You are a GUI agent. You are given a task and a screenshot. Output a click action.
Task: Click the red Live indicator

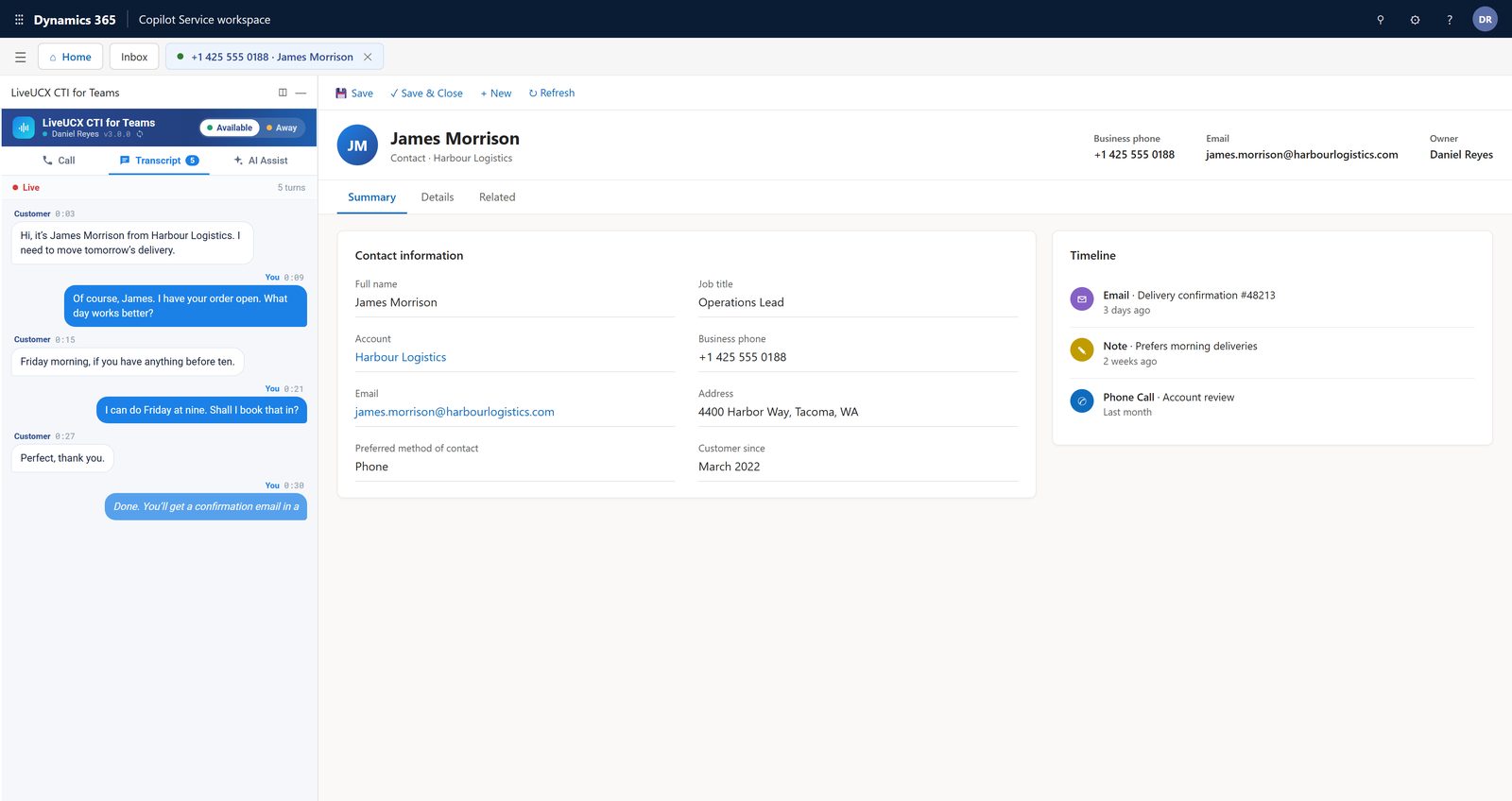coord(26,187)
